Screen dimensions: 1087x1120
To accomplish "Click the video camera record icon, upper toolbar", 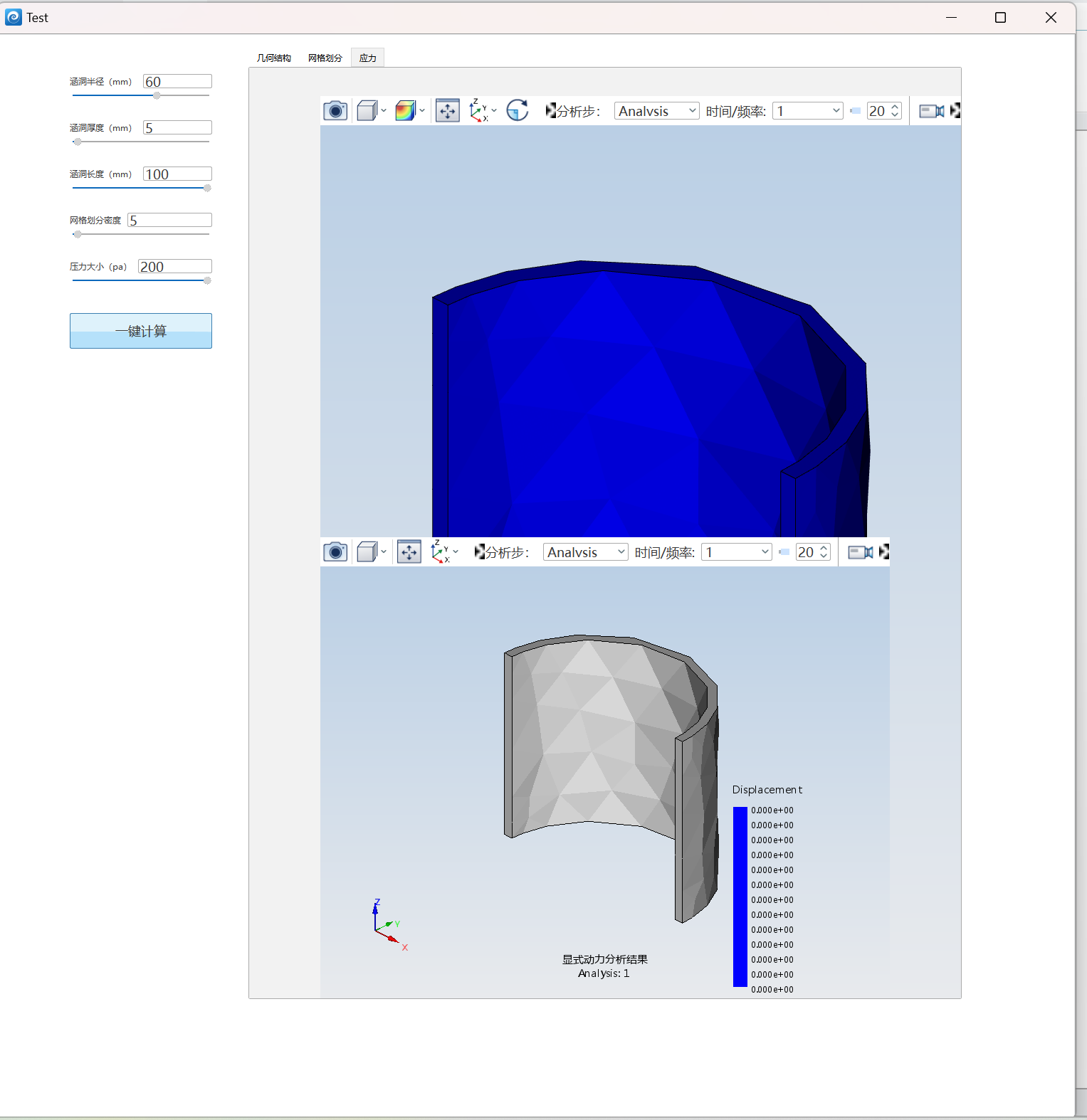I will pyautogui.click(x=932, y=111).
